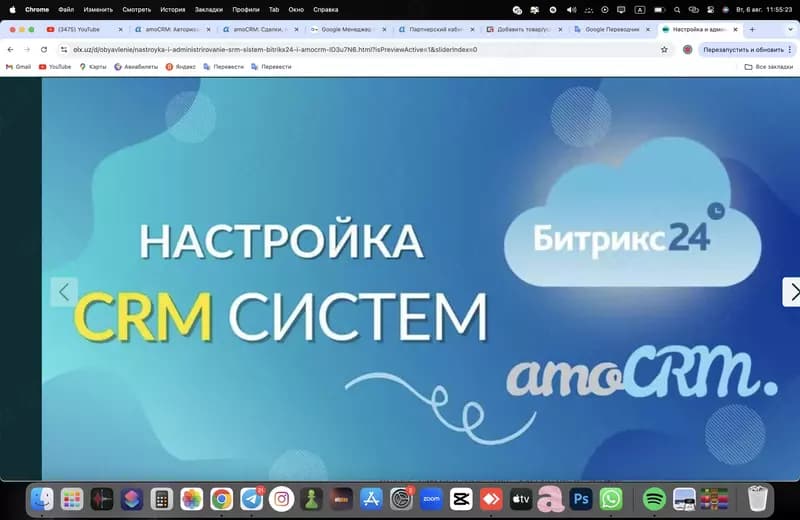Open Finder from the Dock
The height and width of the screenshot is (520, 800).
click(x=42, y=499)
